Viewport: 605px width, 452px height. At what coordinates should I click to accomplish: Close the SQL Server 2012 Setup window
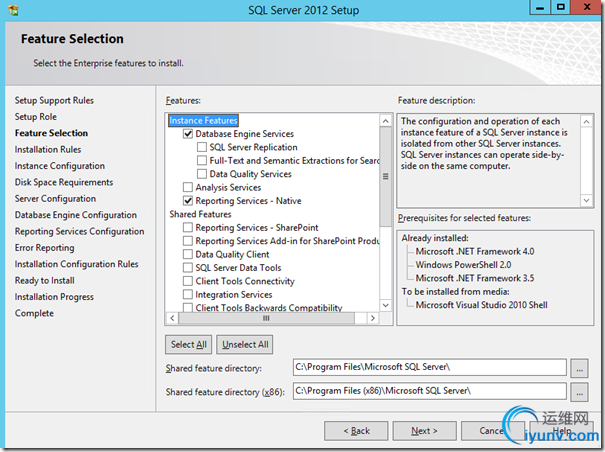pyautogui.click(x=587, y=7)
